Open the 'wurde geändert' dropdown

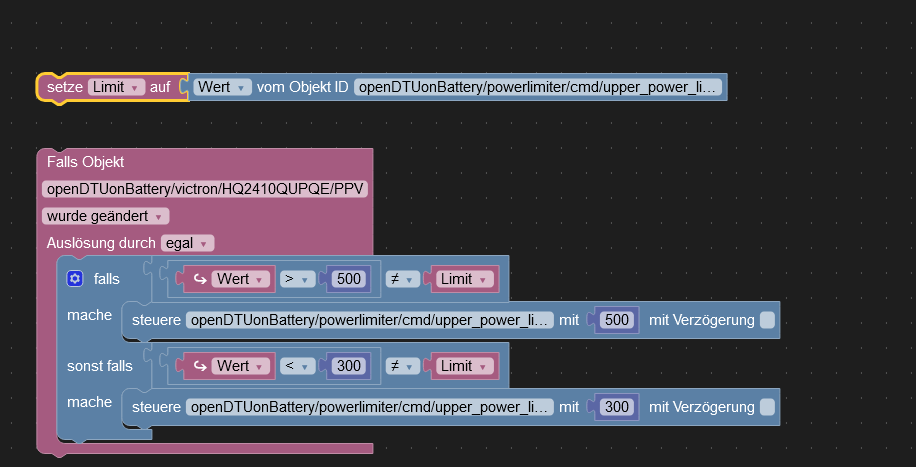(106, 216)
